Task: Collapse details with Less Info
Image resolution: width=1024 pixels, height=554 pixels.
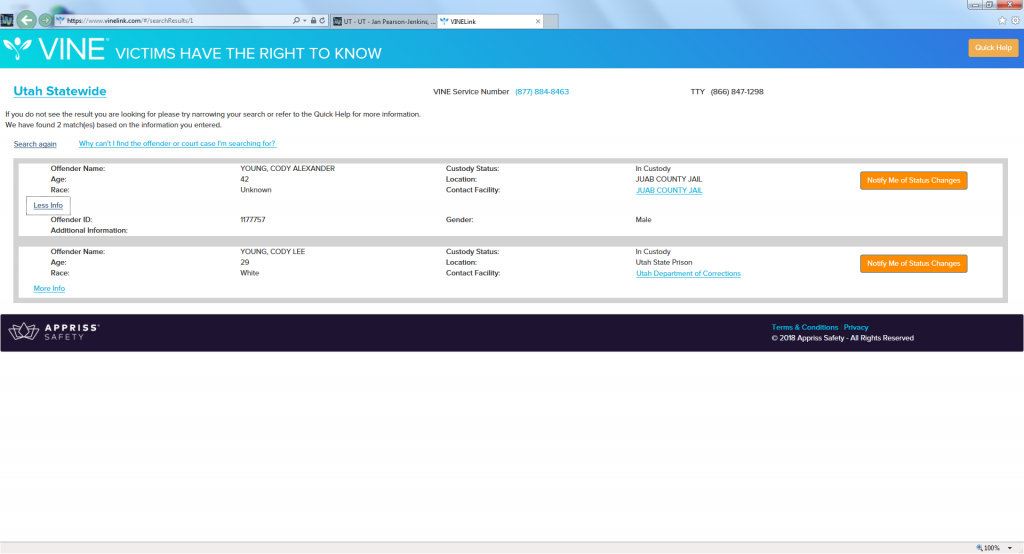Action: (48, 205)
